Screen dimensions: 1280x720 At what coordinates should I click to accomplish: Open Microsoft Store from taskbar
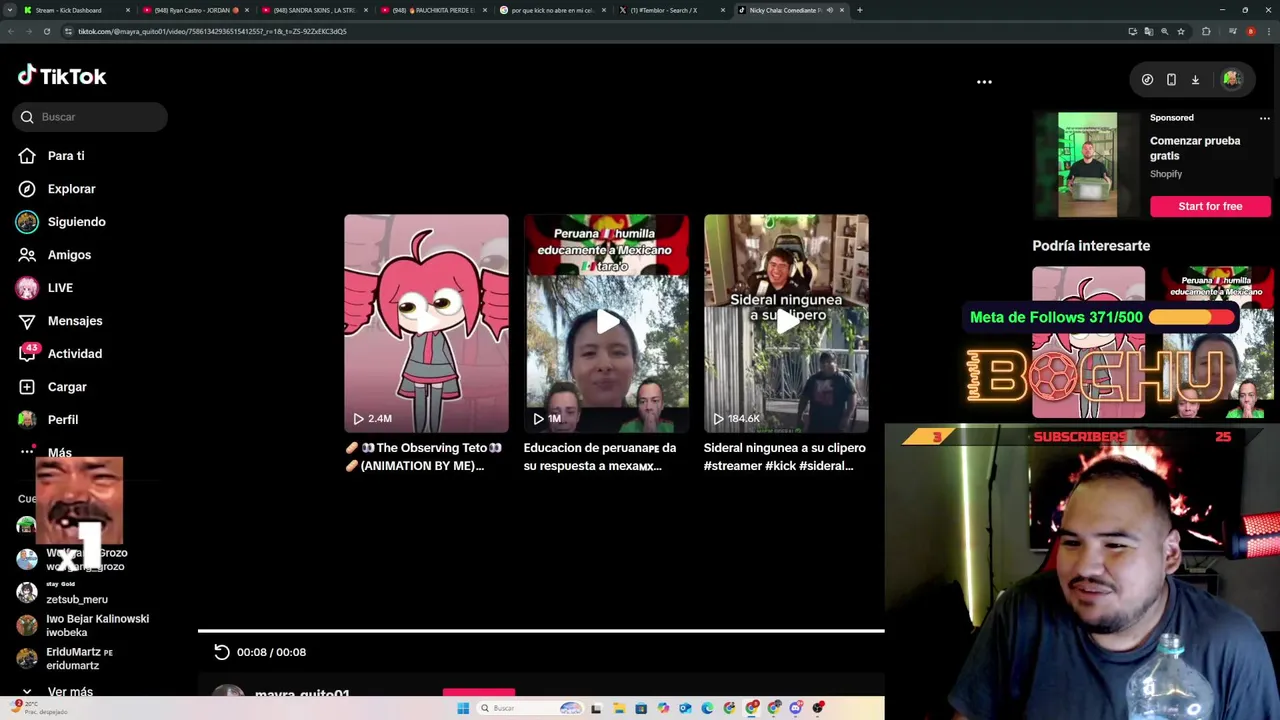coord(641,708)
